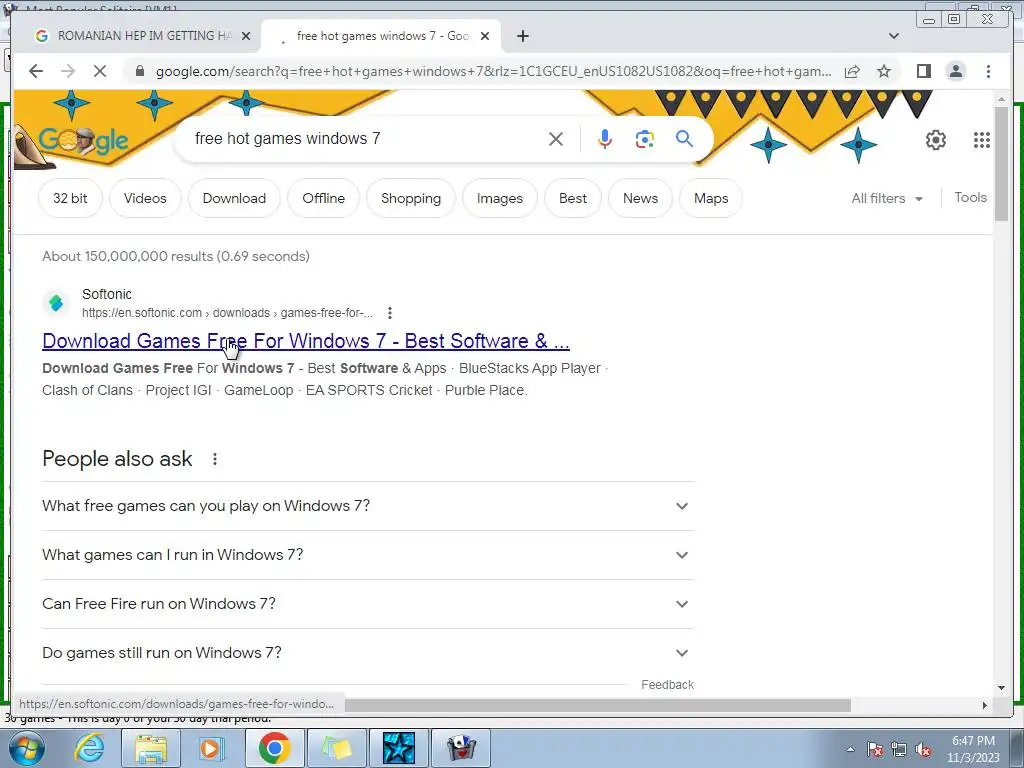Open the blue star app in taskbar
This screenshot has width=1024, height=768.
point(398,748)
